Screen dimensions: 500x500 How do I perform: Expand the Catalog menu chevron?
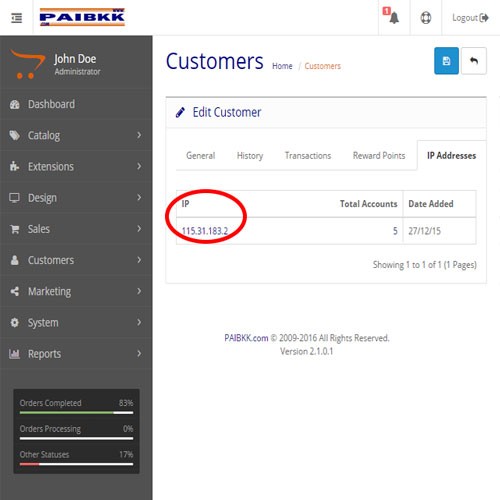tap(139, 135)
